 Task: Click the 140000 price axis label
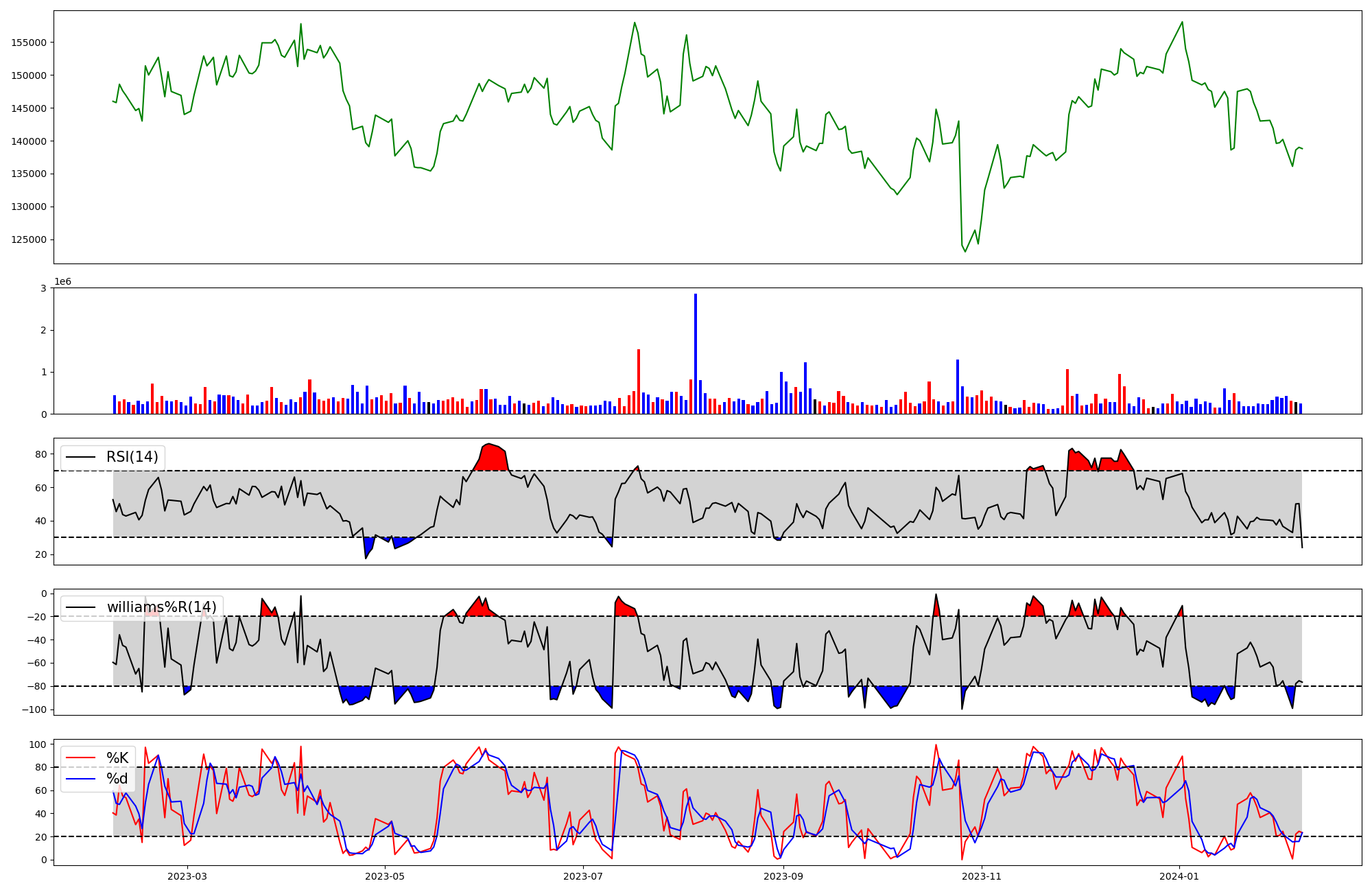tap(29, 141)
